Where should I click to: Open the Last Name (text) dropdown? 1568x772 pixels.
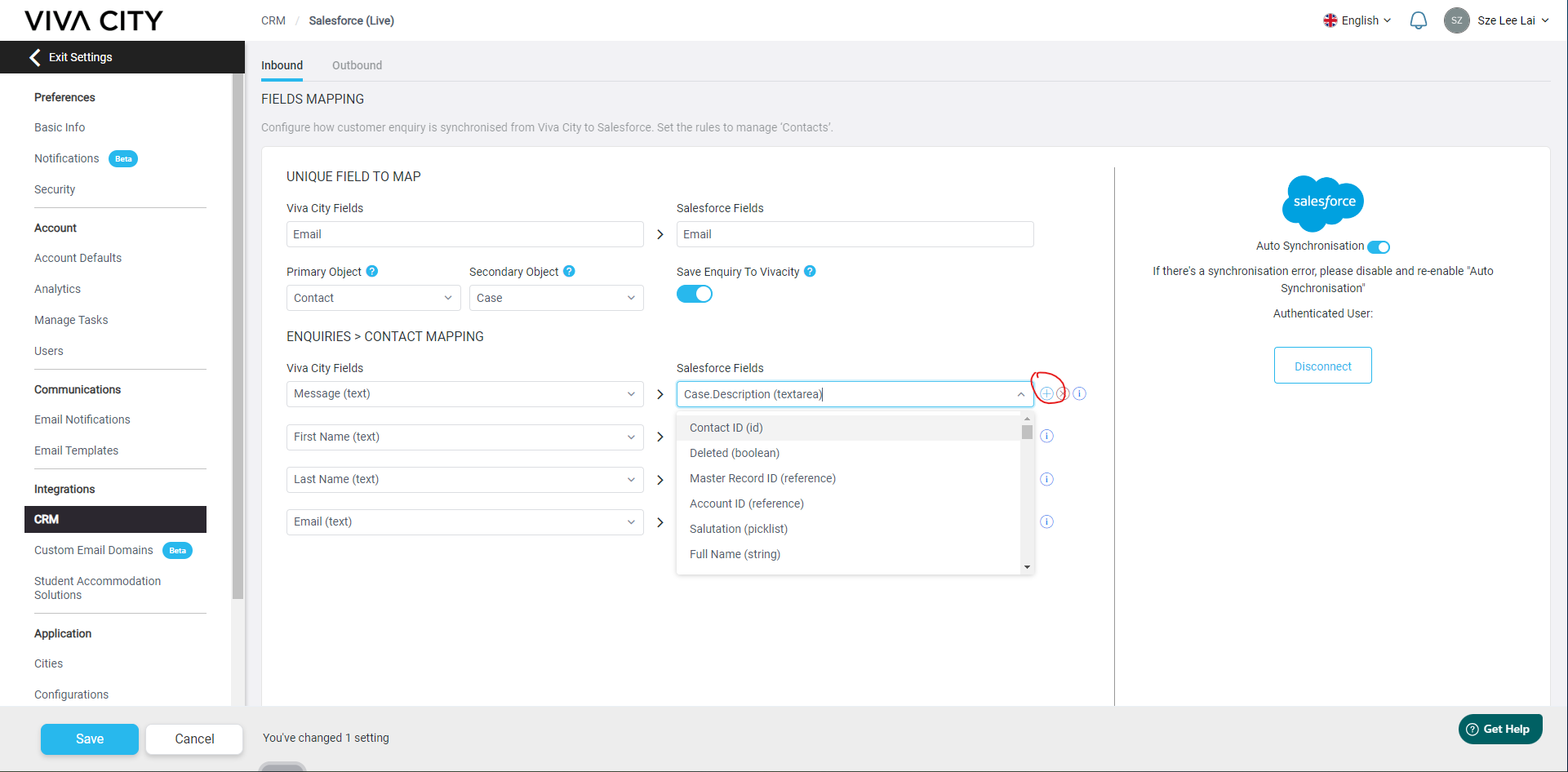tap(464, 479)
